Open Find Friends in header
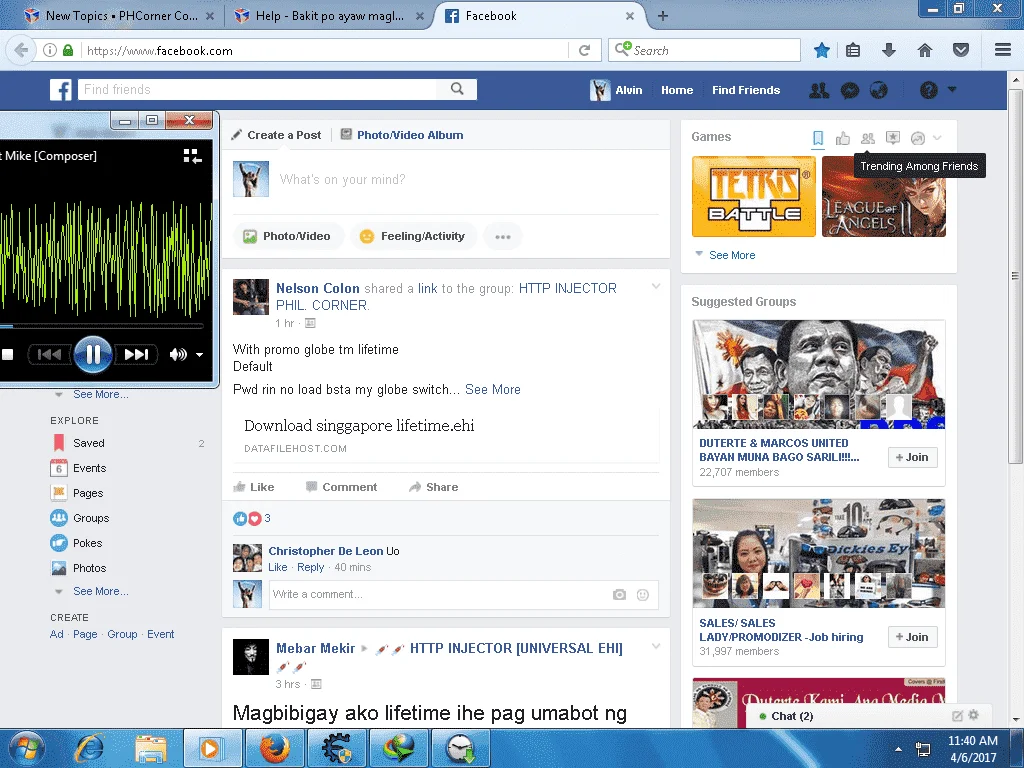 tap(746, 90)
